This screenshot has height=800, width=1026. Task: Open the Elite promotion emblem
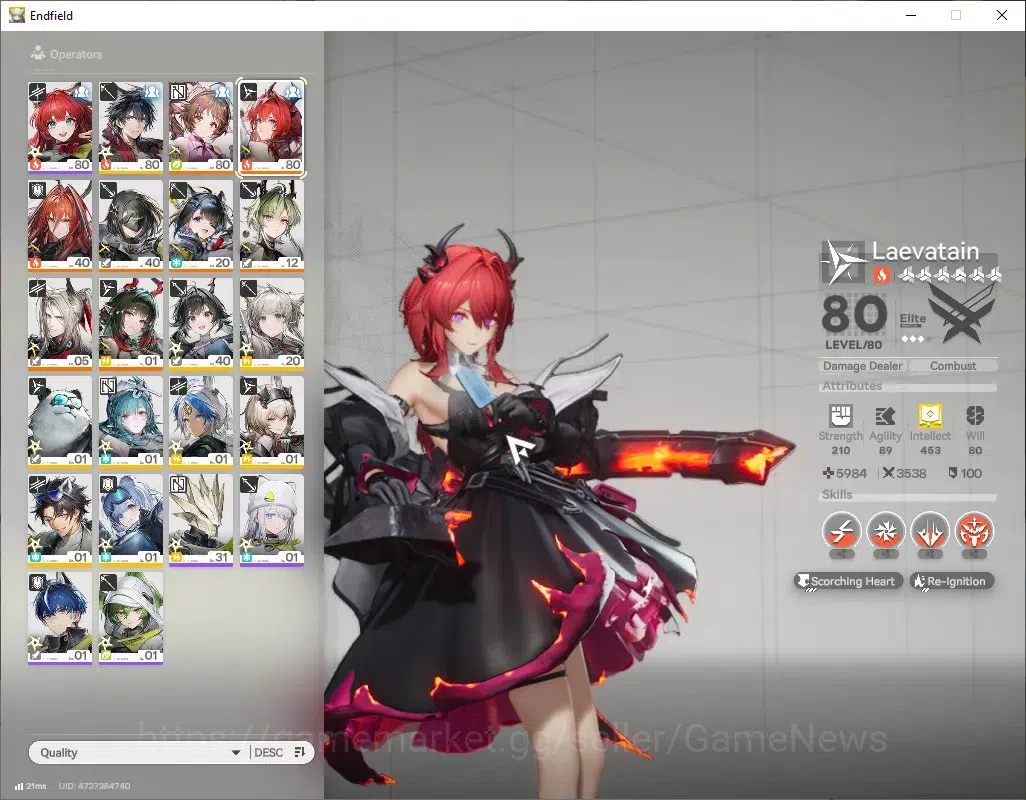point(960,316)
